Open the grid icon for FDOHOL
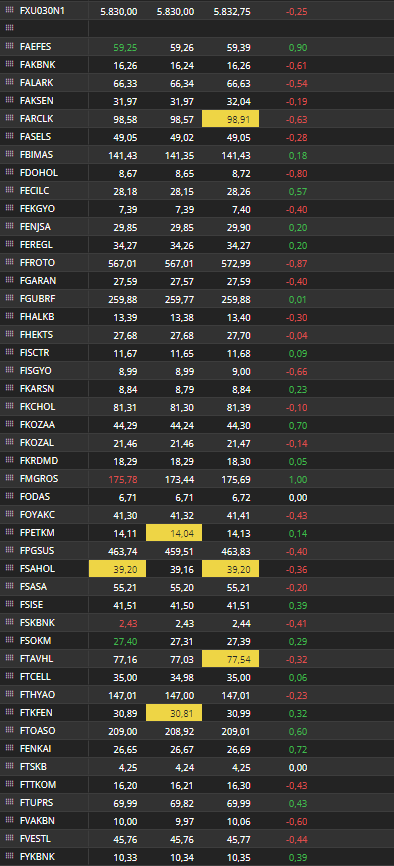The image size is (394, 866). coord(9,173)
